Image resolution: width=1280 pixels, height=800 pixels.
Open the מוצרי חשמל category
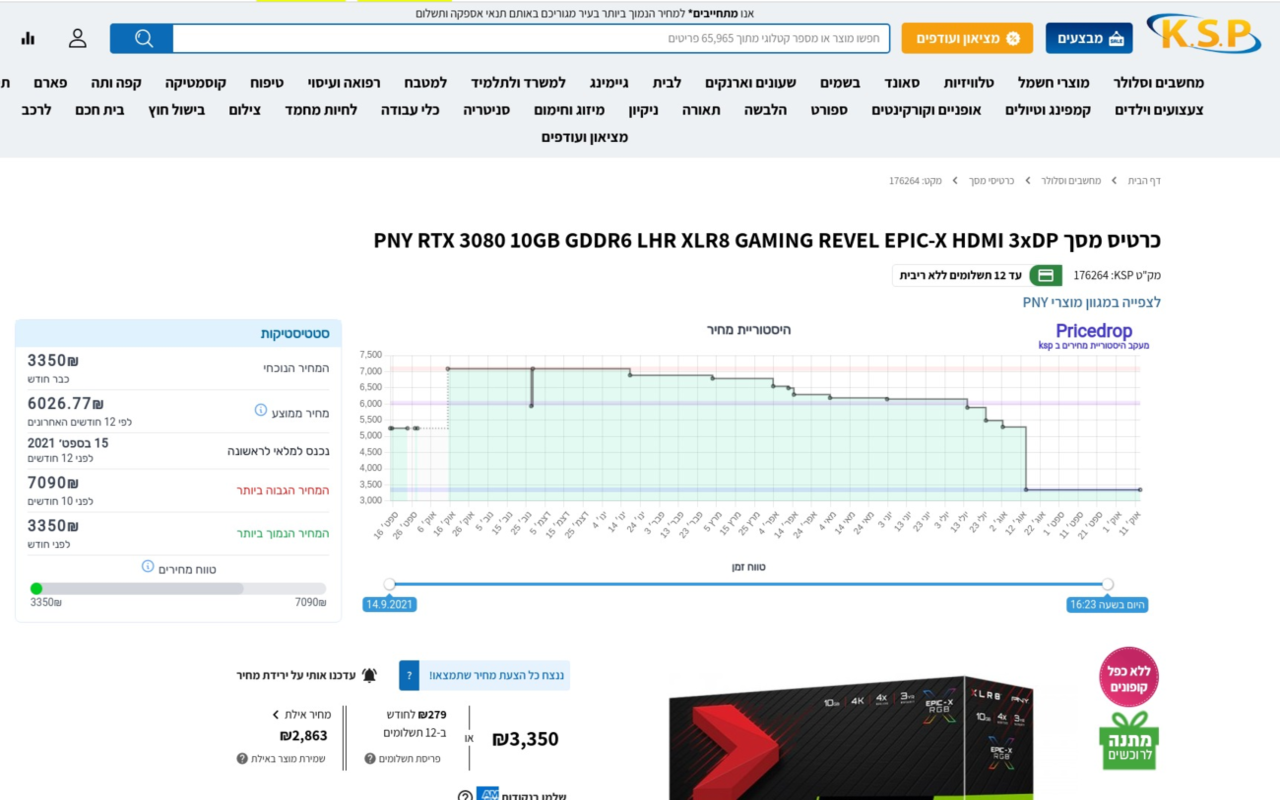1054,83
